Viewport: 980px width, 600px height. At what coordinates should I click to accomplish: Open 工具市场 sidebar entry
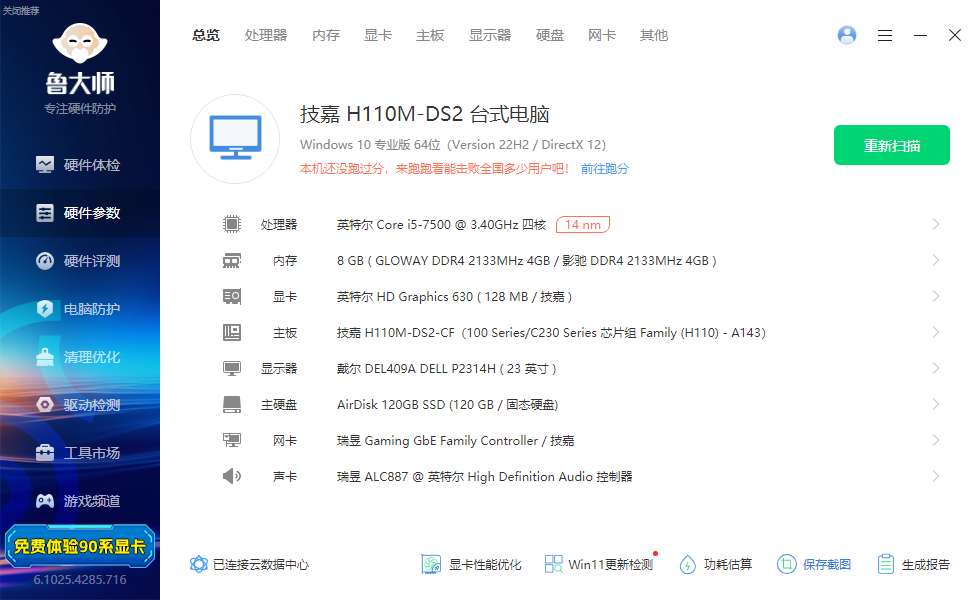tap(79, 453)
